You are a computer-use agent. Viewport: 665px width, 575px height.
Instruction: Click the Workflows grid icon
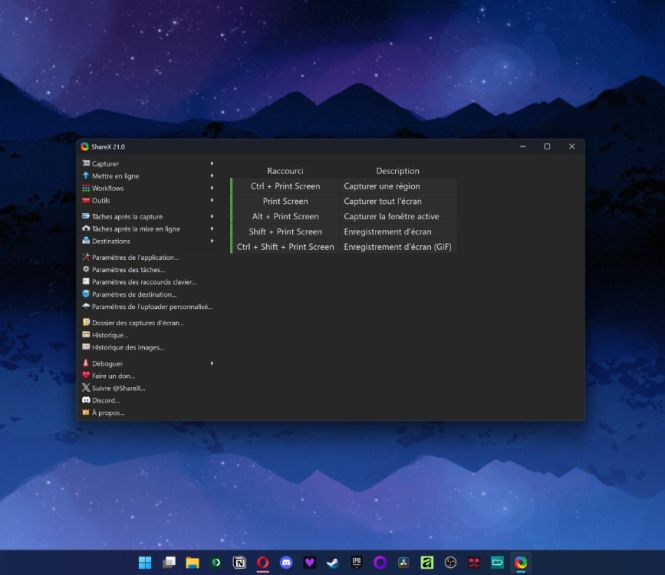pyautogui.click(x=86, y=188)
